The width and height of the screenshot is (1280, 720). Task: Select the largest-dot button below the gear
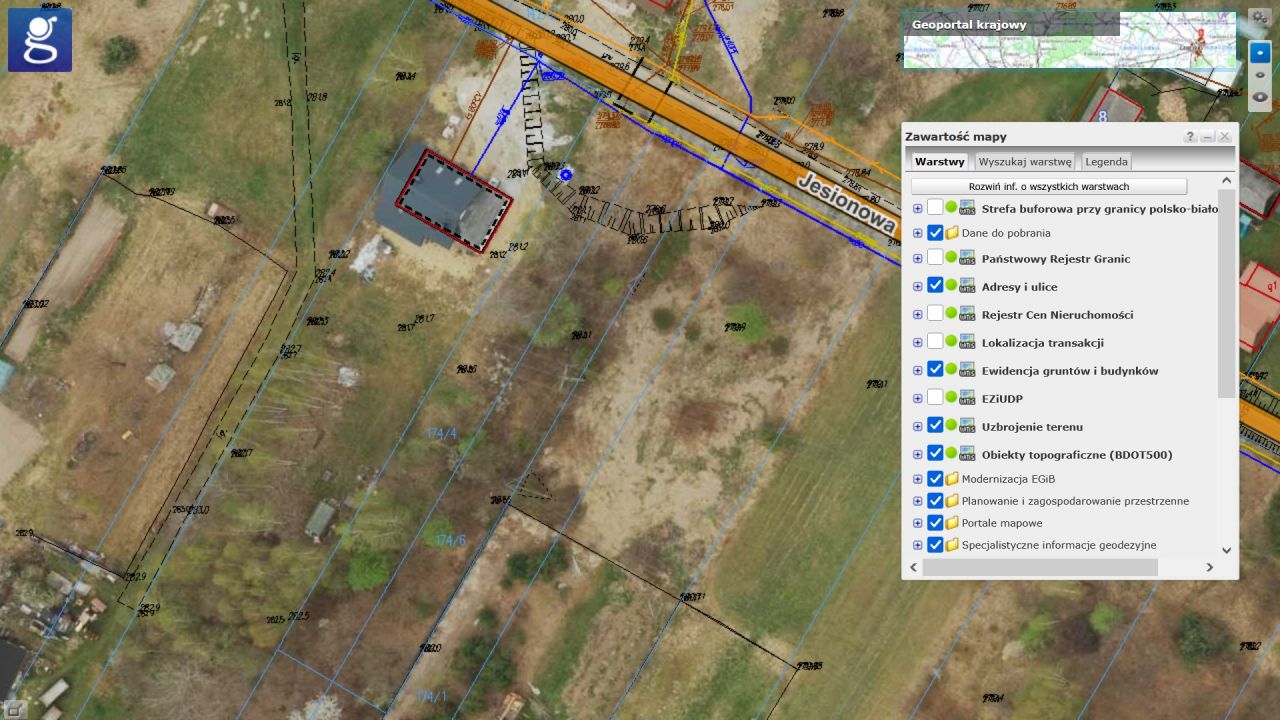1260,98
